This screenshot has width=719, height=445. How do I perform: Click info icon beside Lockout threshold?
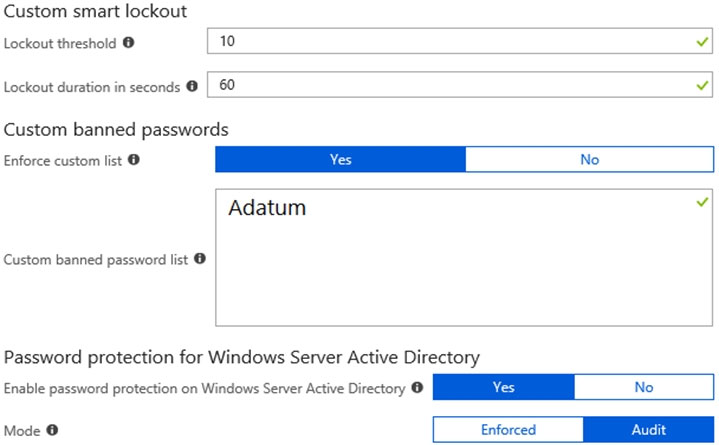(x=128, y=44)
